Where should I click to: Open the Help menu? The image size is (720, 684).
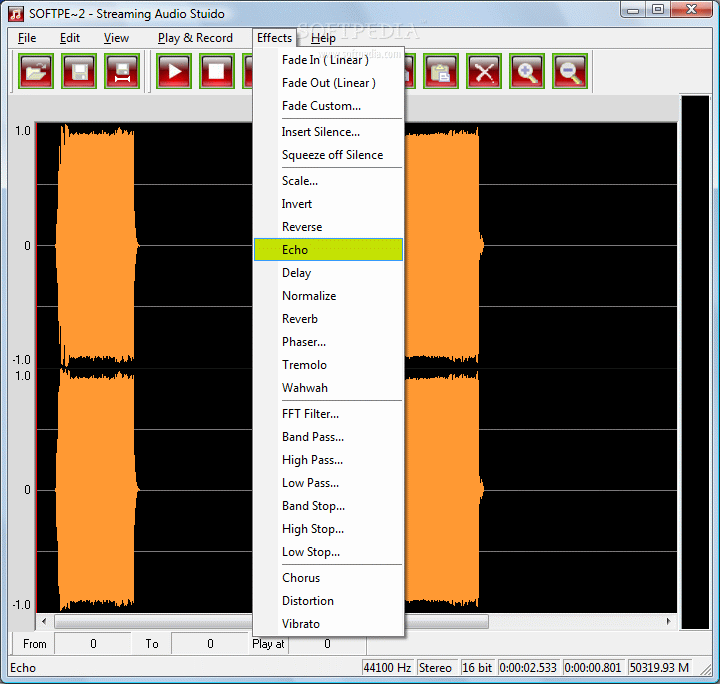point(323,38)
